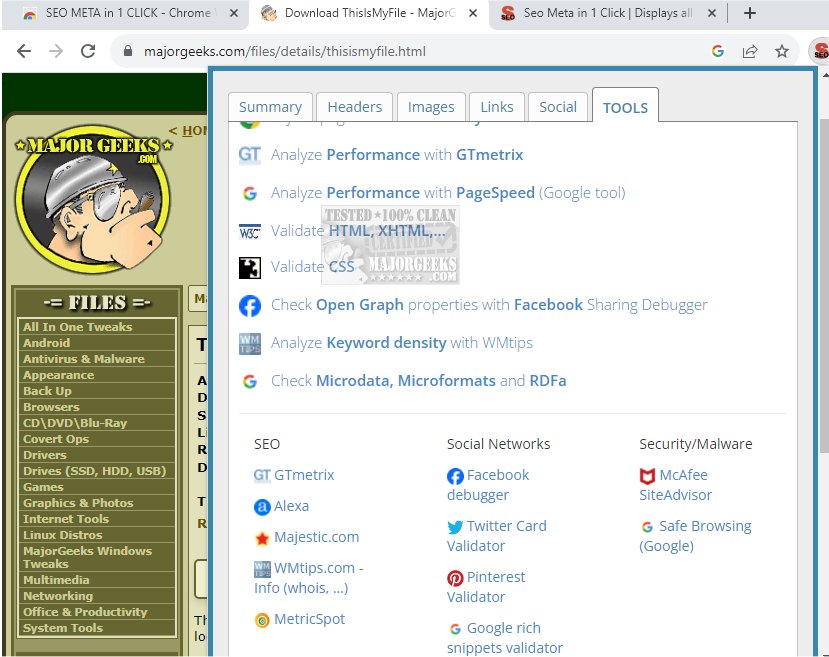
Task: Open Pinterest Validator link
Action: click(486, 587)
